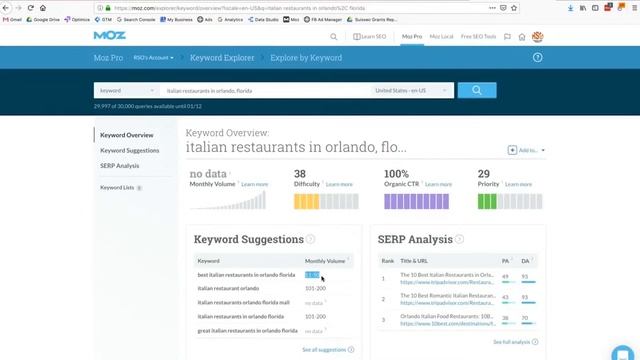Click the yellow Difficulty score bar

pos(326,202)
